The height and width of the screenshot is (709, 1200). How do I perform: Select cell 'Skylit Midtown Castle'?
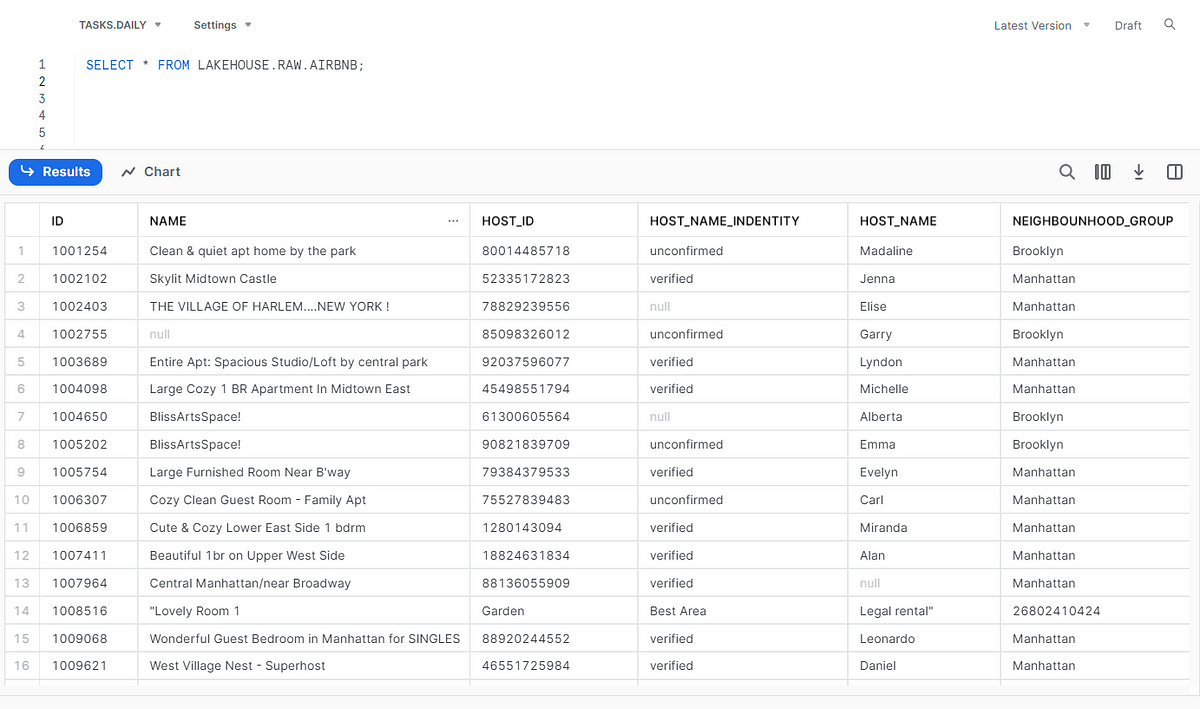point(303,279)
